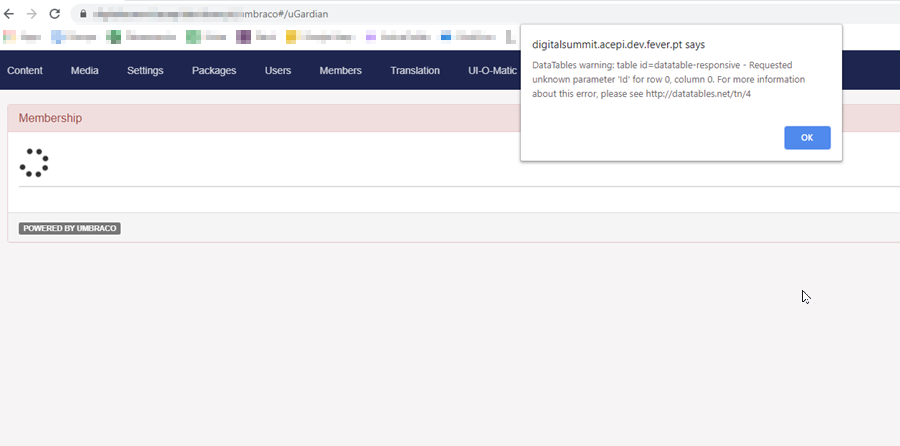Open the Packages section
The width and height of the screenshot is (900, 446).
click(214, 71)
